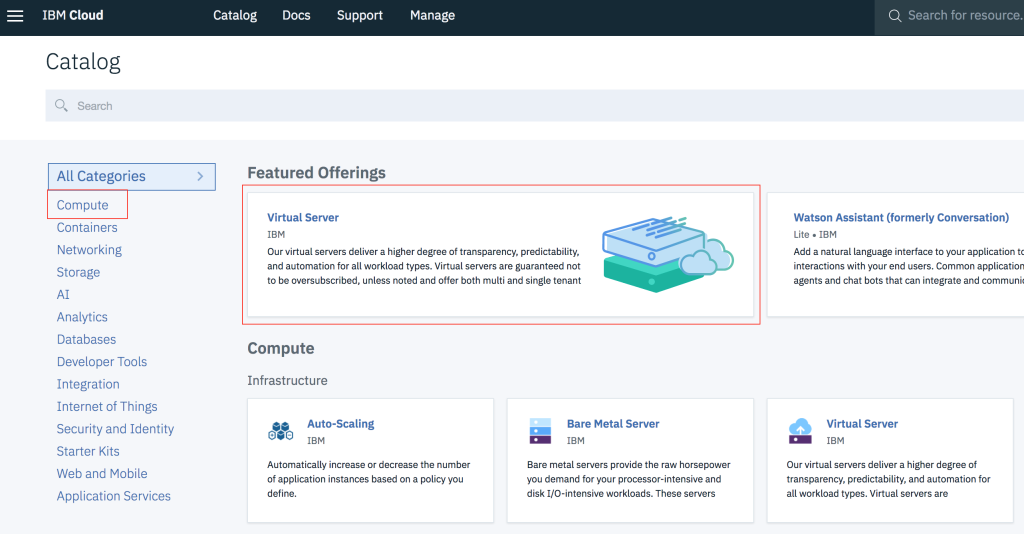
Task: Open the Manage menu
Action: point(432,16)
